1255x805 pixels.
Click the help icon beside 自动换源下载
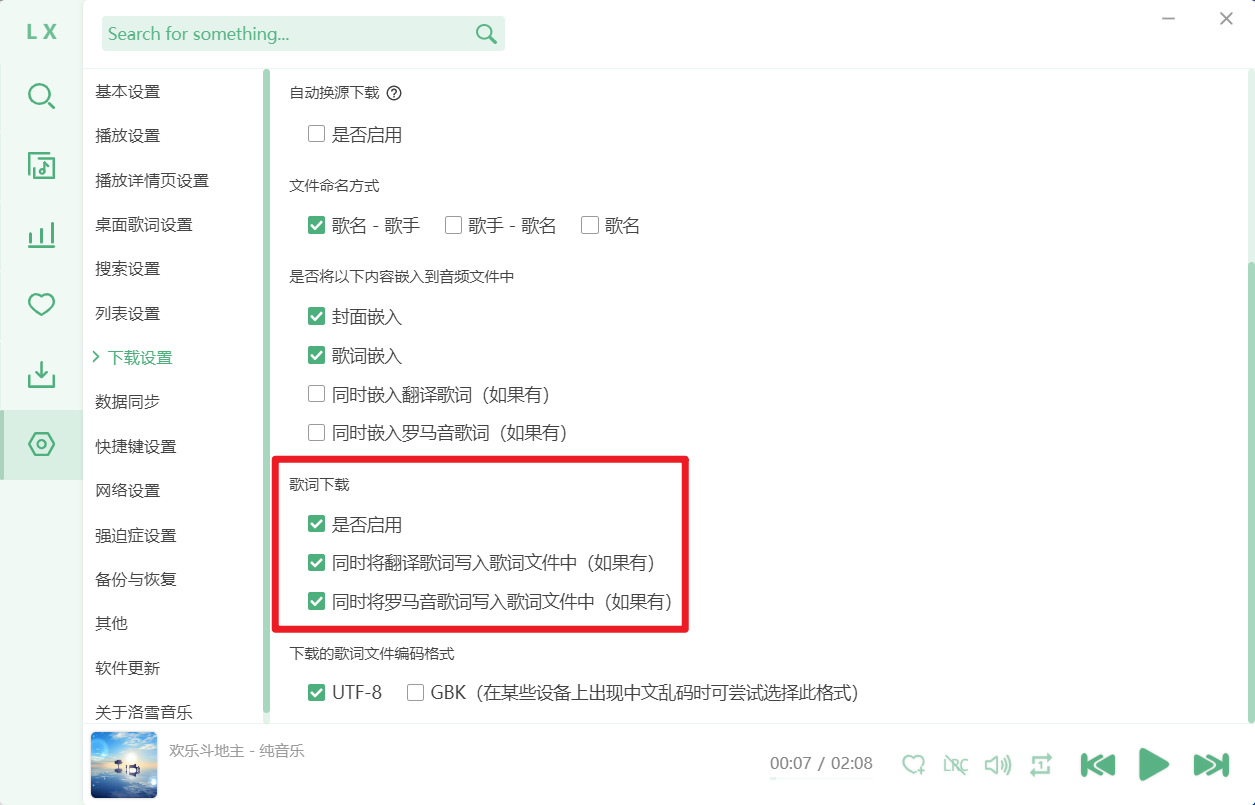(394, 93)
